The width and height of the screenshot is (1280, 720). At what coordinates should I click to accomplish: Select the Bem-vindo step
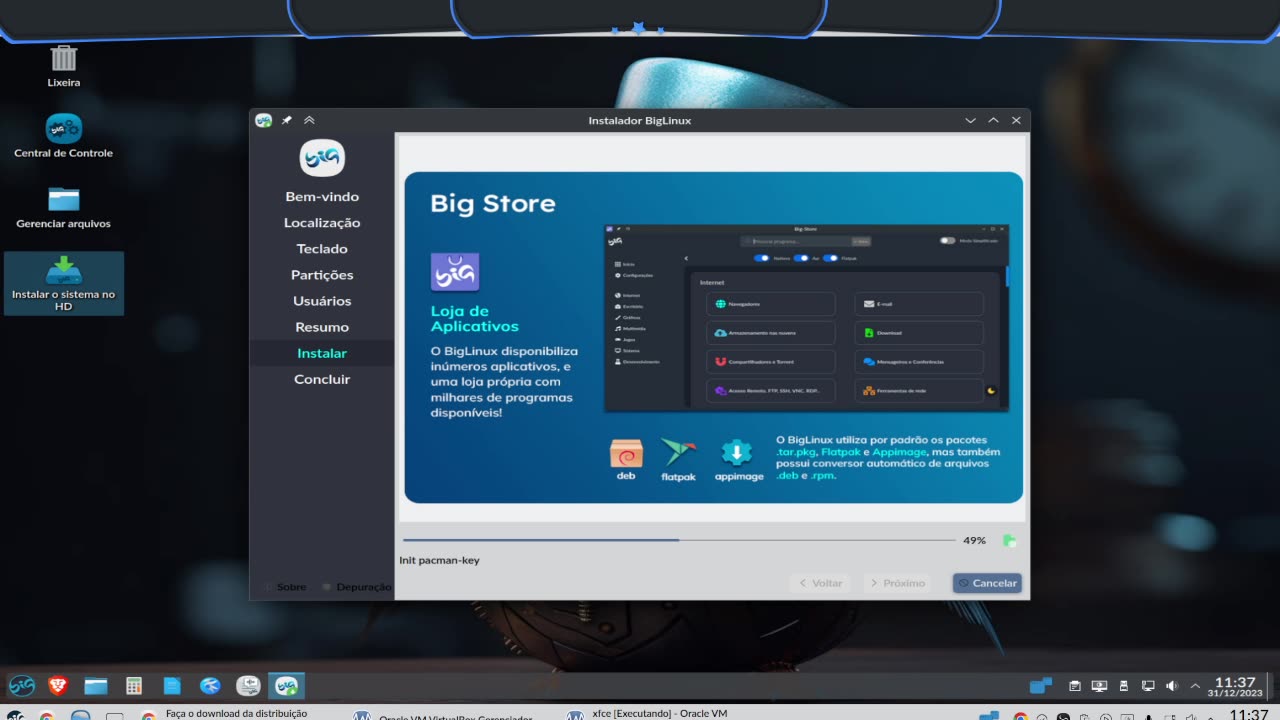pos(322,197)
